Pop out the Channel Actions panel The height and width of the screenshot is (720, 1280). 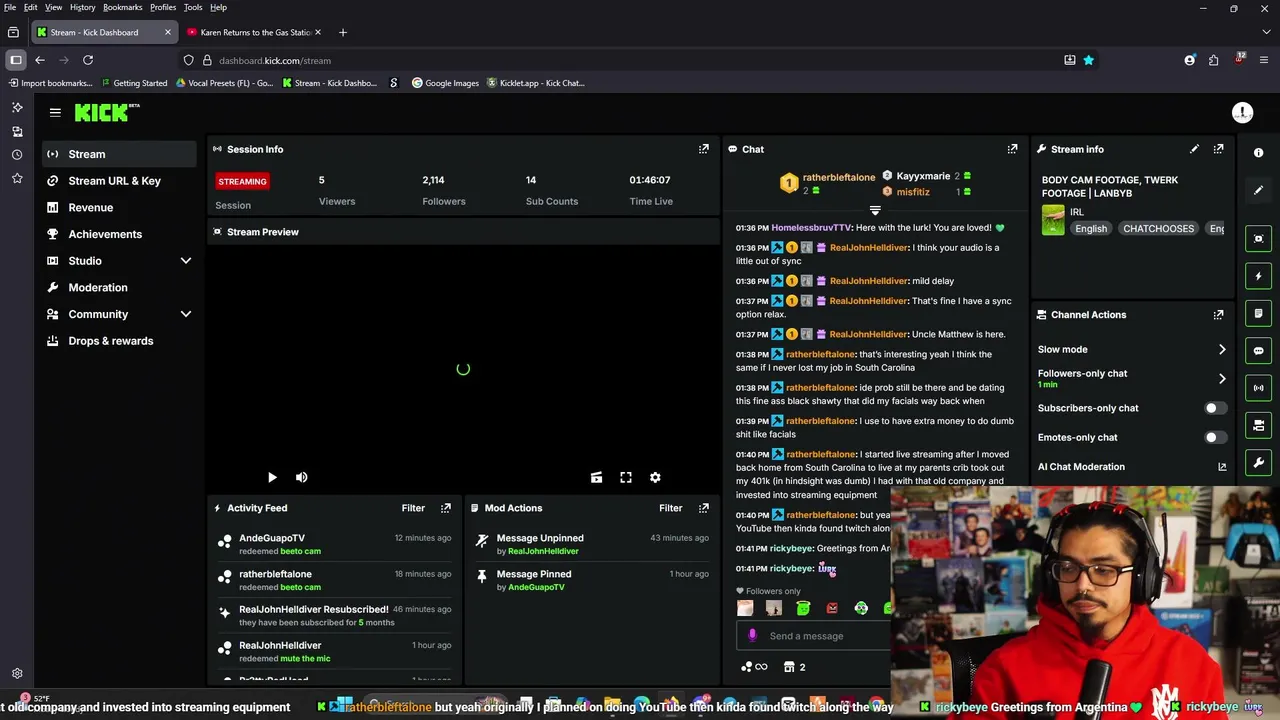[1218, 314]
